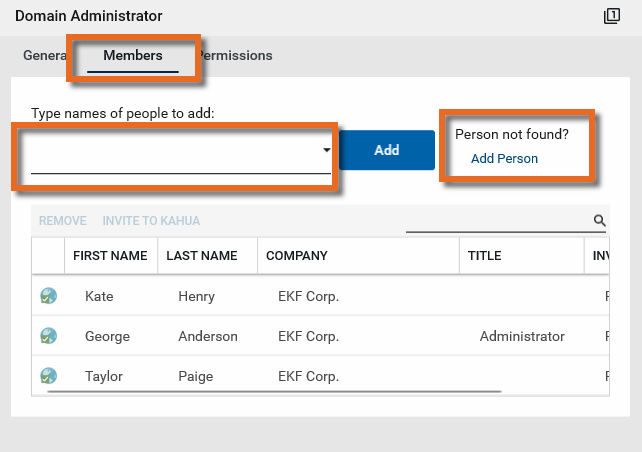The image size is (642, 452).
Task: Click the COMPANY column header
Action: point(297,256)
